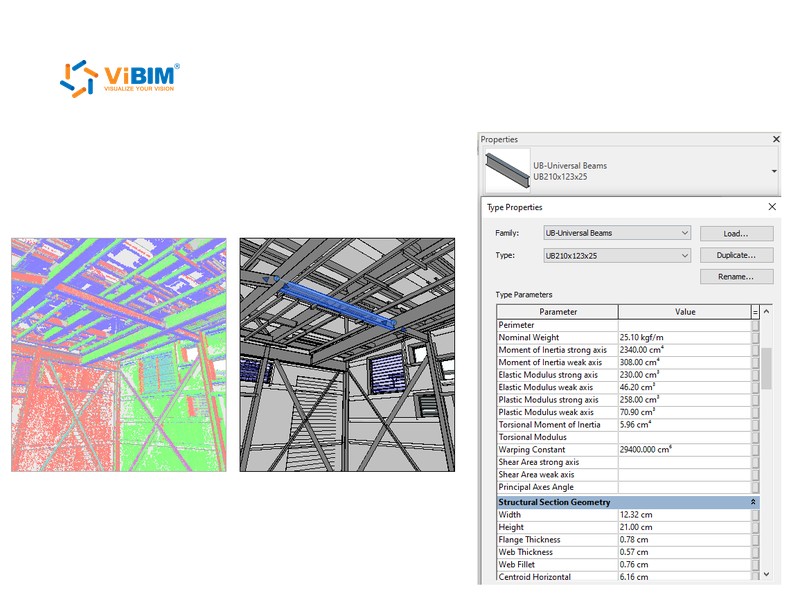Click the Centroid Horizontal value 6.16 cm

(x=685, y=577)
